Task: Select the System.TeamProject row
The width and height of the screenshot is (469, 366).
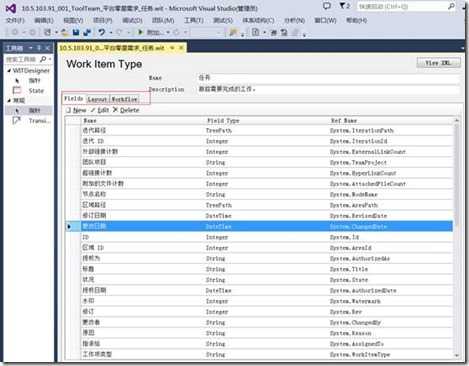Action: (x=259, y=162)
